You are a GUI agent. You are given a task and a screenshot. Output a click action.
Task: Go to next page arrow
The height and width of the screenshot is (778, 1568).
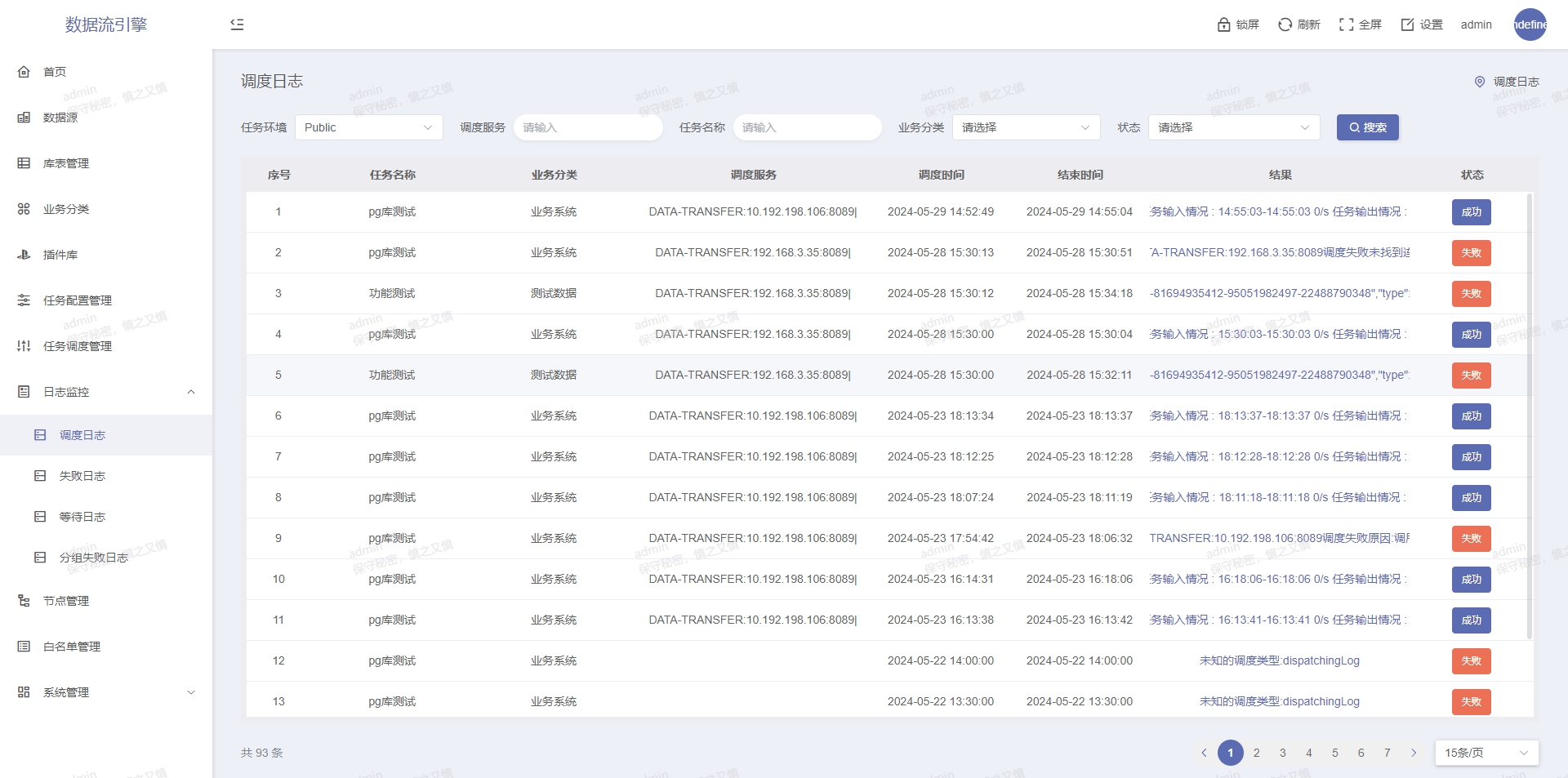coord(1414,753)
